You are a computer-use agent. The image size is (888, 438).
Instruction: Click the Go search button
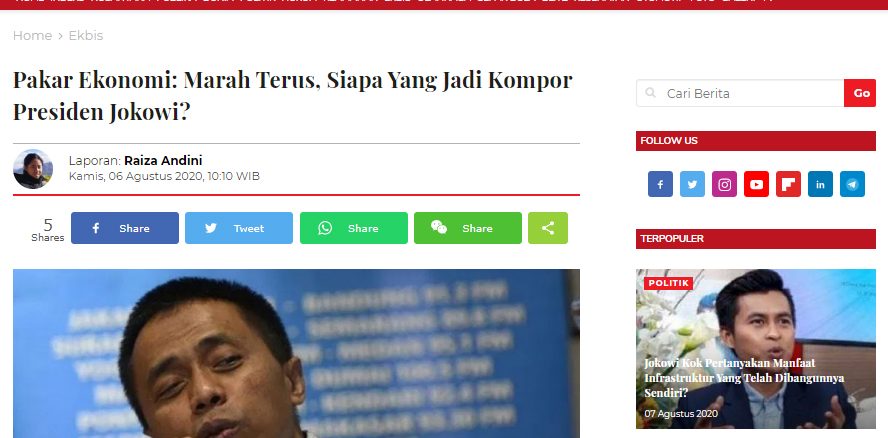pos(860,93)
